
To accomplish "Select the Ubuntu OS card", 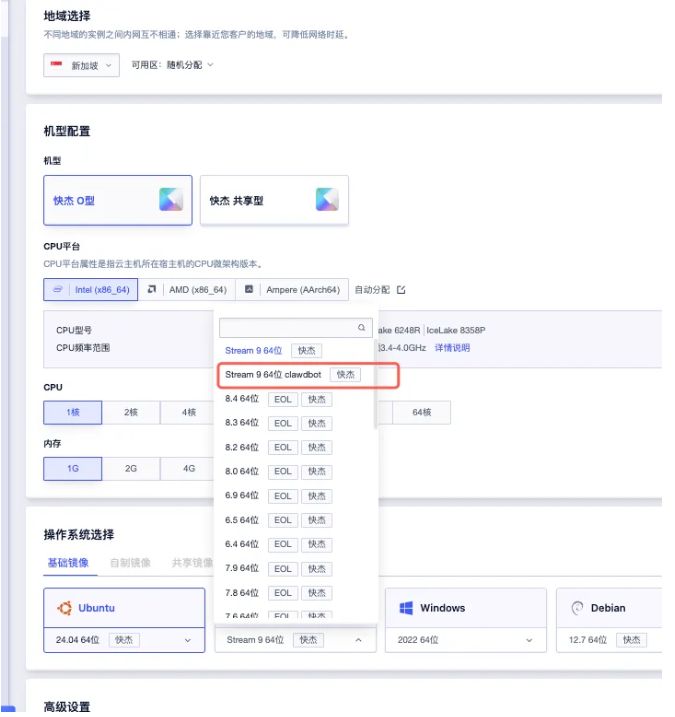I will [124, 608].
